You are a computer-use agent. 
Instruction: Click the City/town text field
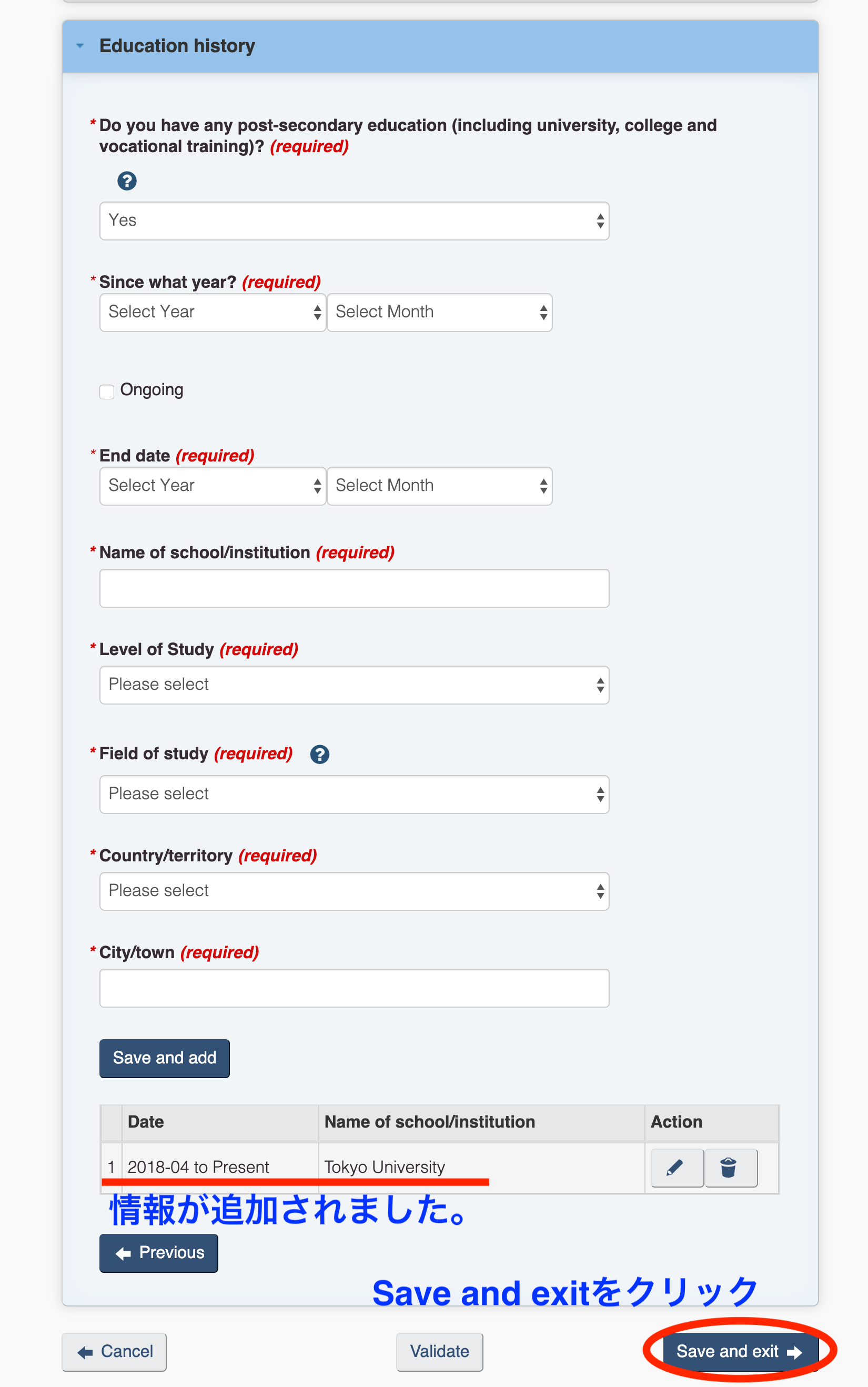(354, 988)
